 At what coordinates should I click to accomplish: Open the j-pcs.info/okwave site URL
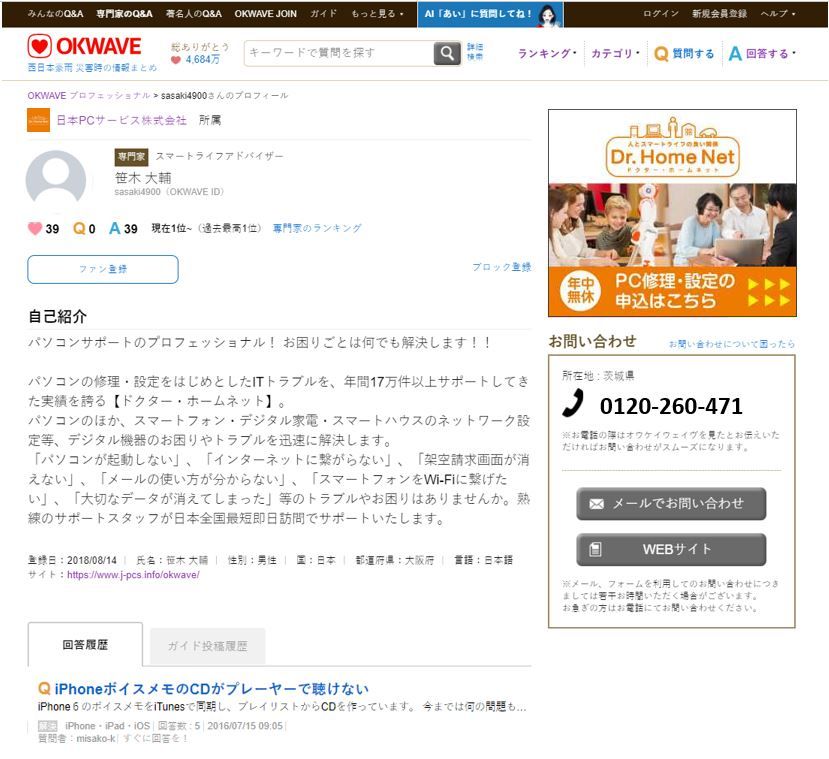coord(133,575)
